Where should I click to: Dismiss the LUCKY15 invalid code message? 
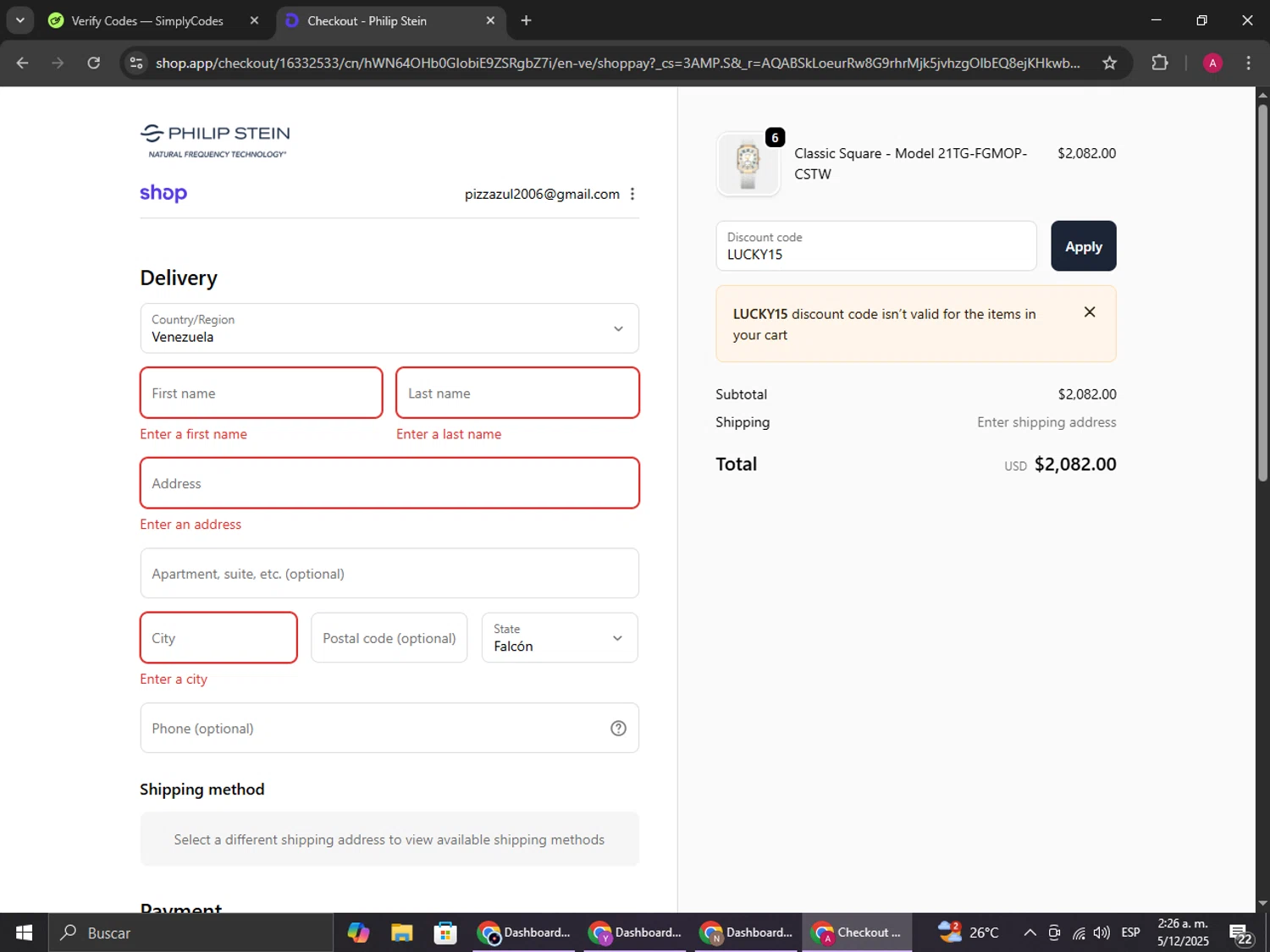(1090, 312)
